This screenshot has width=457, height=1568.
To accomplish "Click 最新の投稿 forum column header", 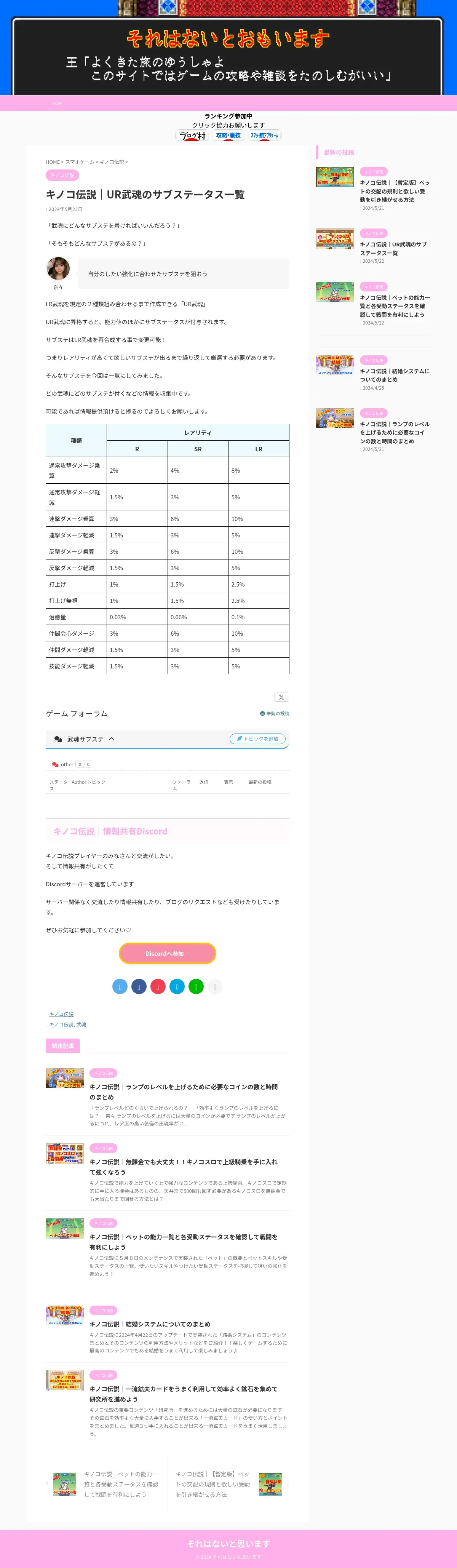I will tap(260, 782).
